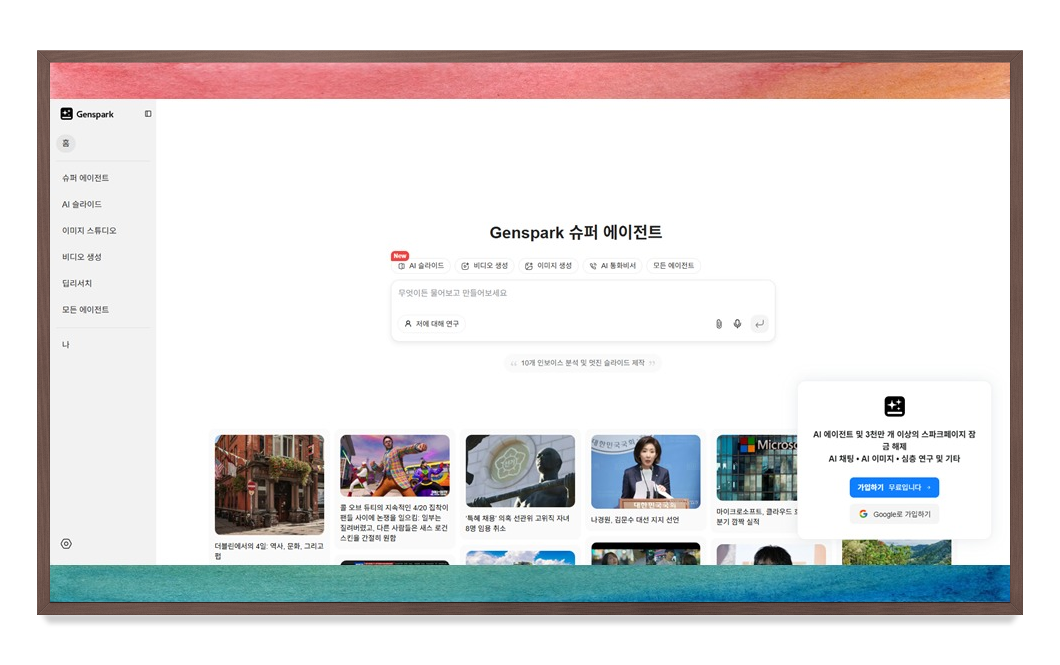This screenshot has width=1060, height=665.
Task: Open 모든 에이전트 in the sidebar
Action: click(85, 310)
